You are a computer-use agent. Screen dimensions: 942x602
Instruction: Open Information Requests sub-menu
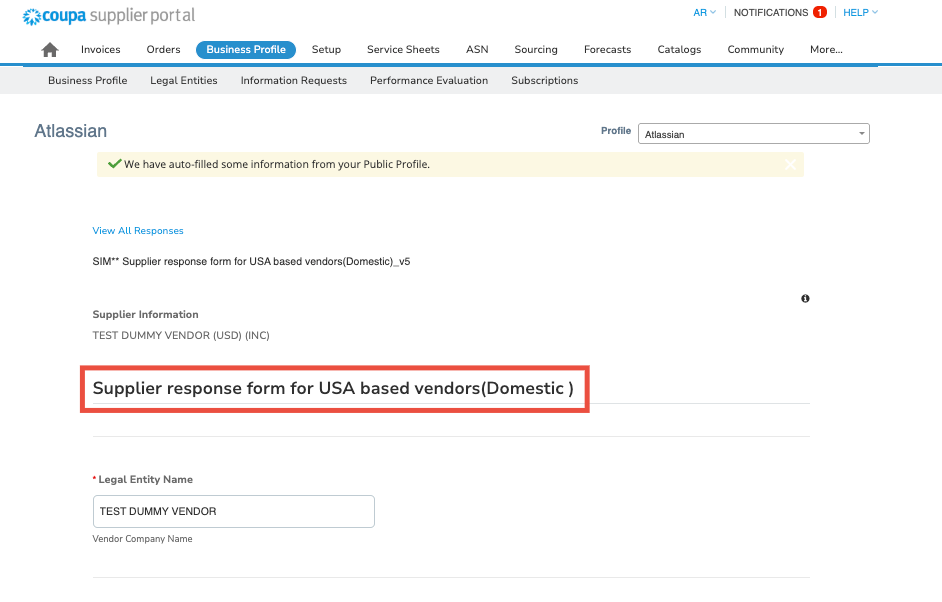(x=294, y=81)
